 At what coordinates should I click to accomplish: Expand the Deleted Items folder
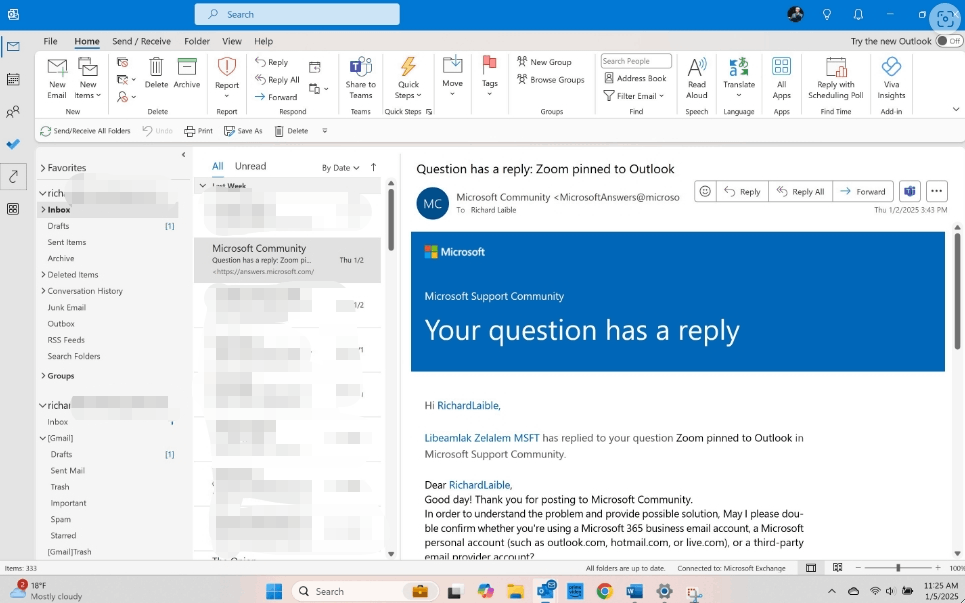click(x=43, y=275)
